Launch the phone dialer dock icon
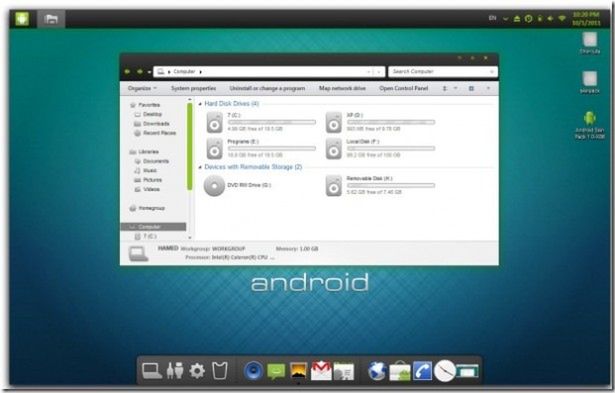615x393 pixels. pyautogui.click(x=422, y=371)
